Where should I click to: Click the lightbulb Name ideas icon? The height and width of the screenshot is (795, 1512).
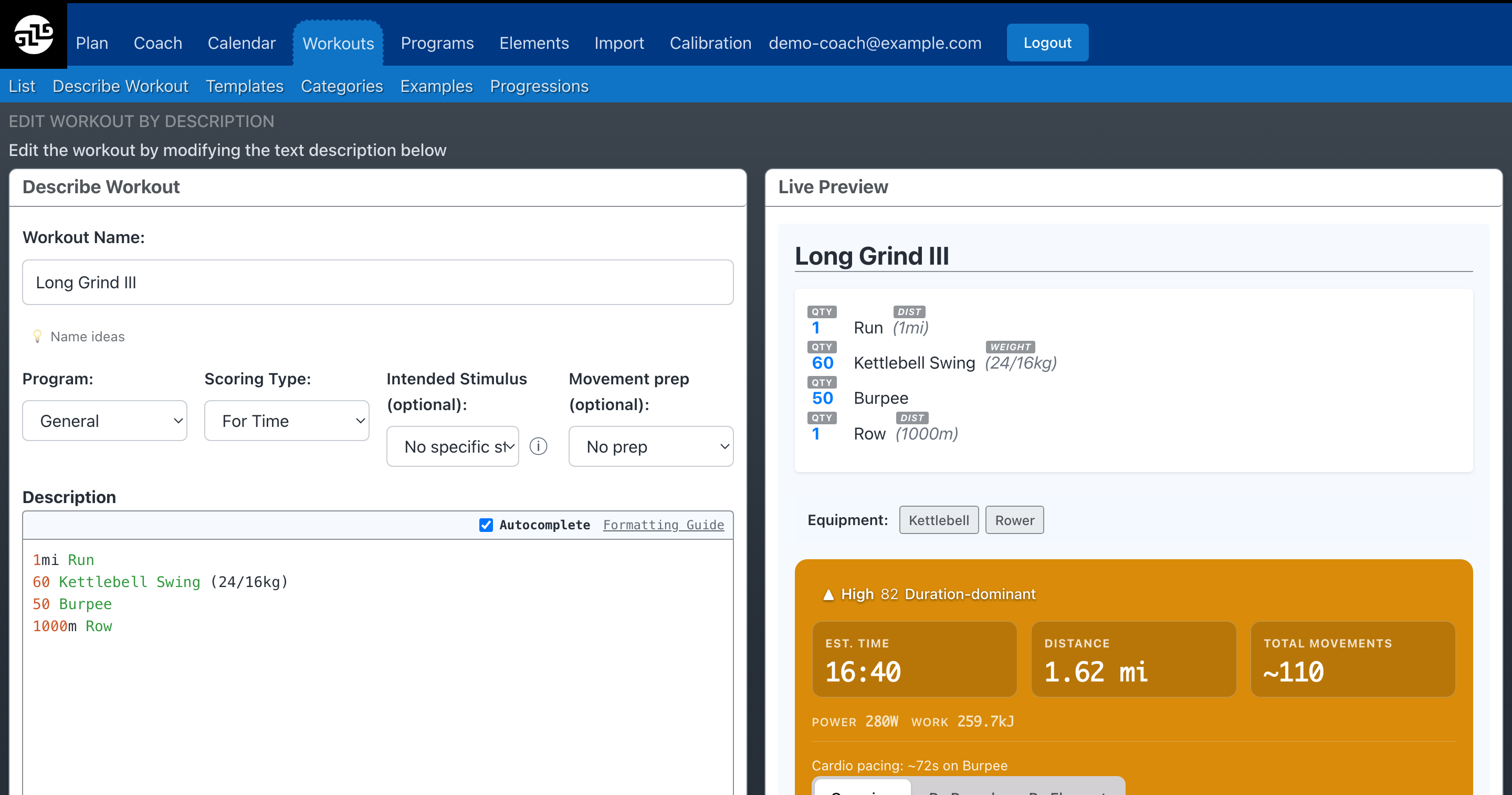(x=38, y=337)
